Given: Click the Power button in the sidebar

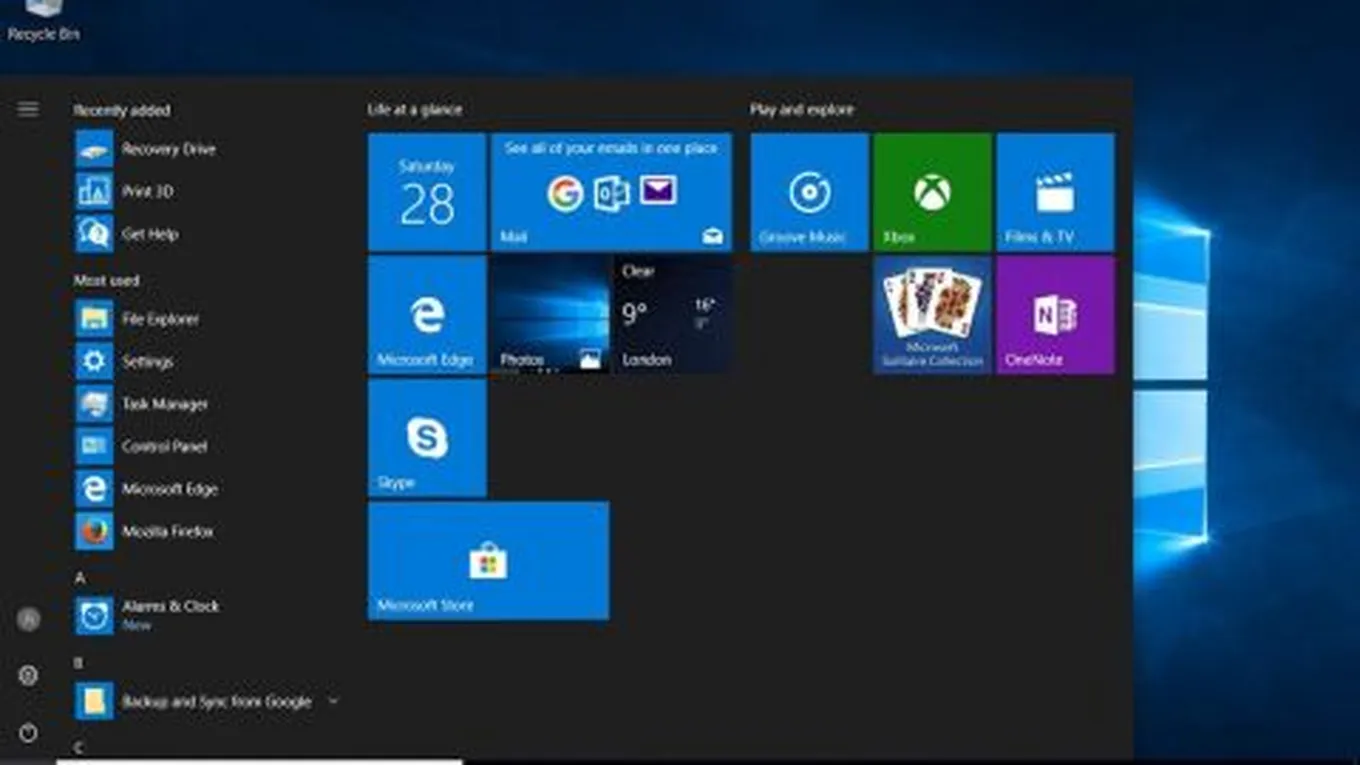Looking at the screenshot, I should (x=28, y=733).
